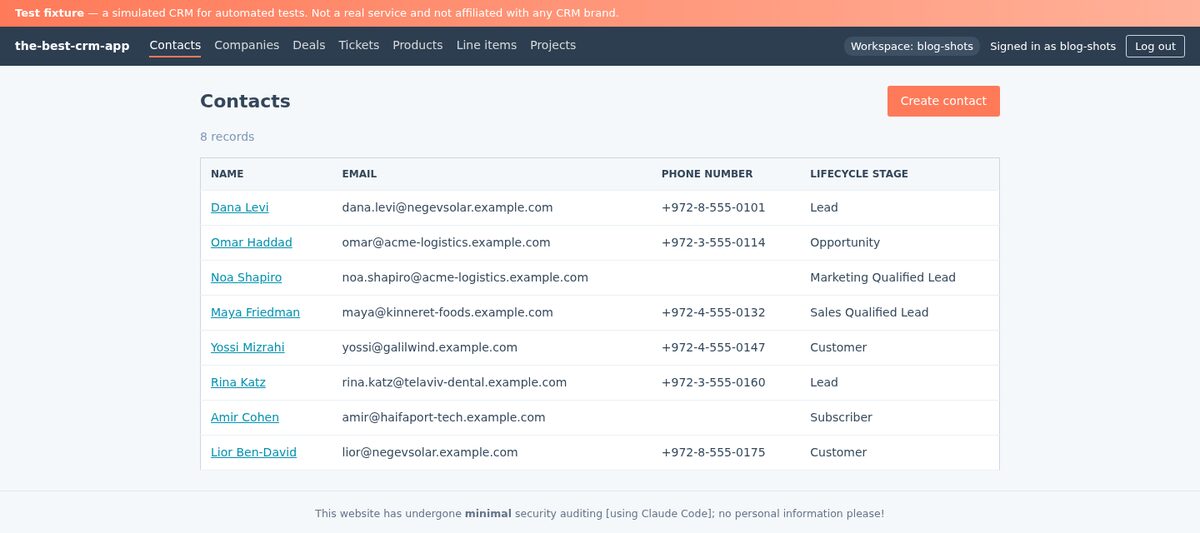Click Customer stage in Yossi Mizrahi row
1200x533 pixels.
click(838, 348)
